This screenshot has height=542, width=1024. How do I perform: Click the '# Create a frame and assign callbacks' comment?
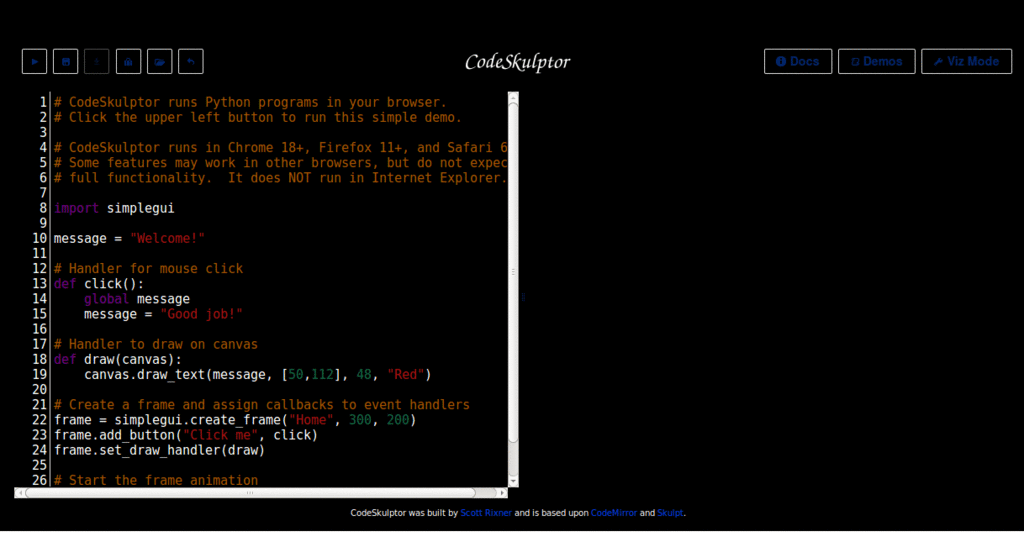click(x=262, y=405)
